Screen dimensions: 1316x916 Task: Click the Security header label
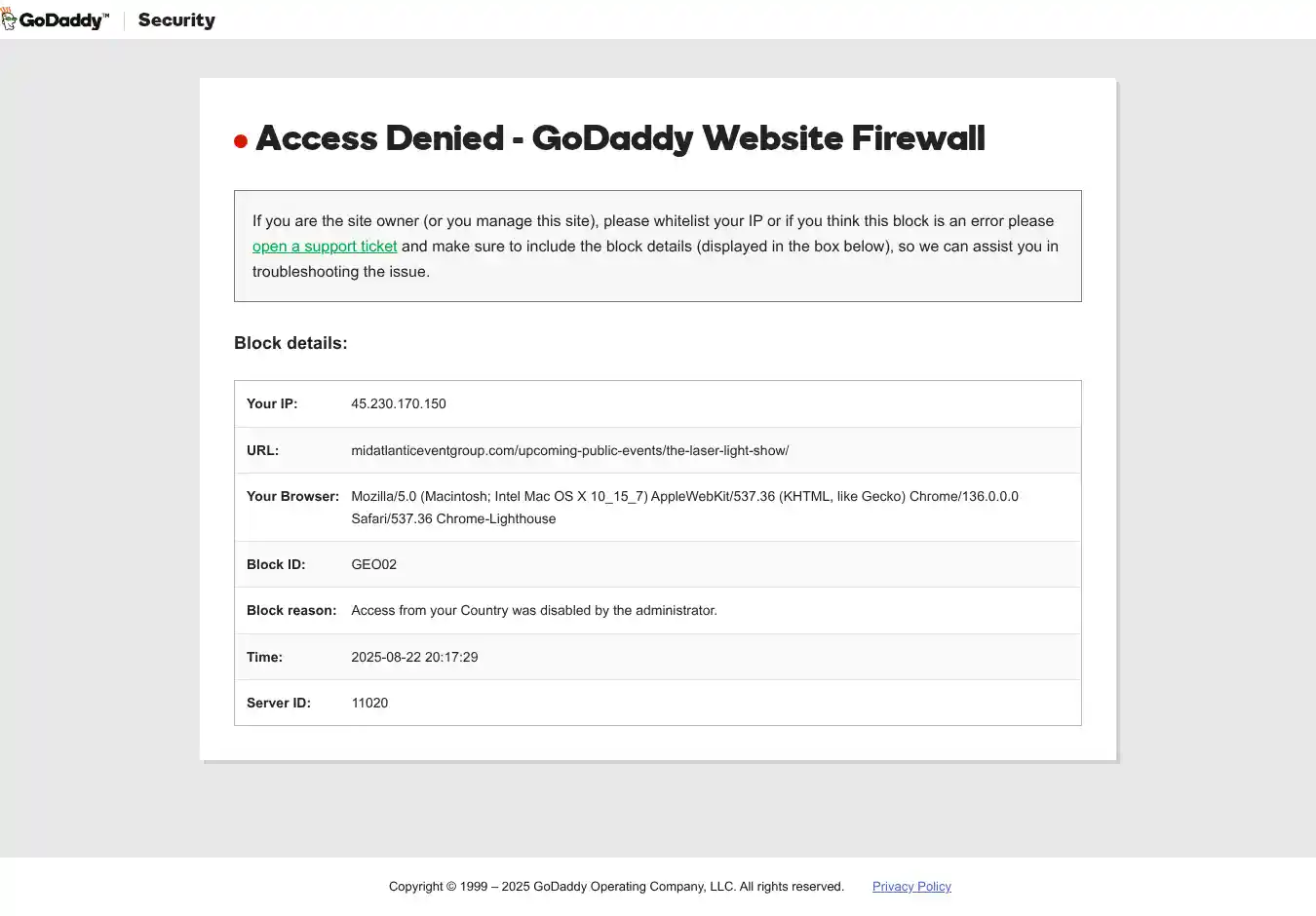click(176, 20)
